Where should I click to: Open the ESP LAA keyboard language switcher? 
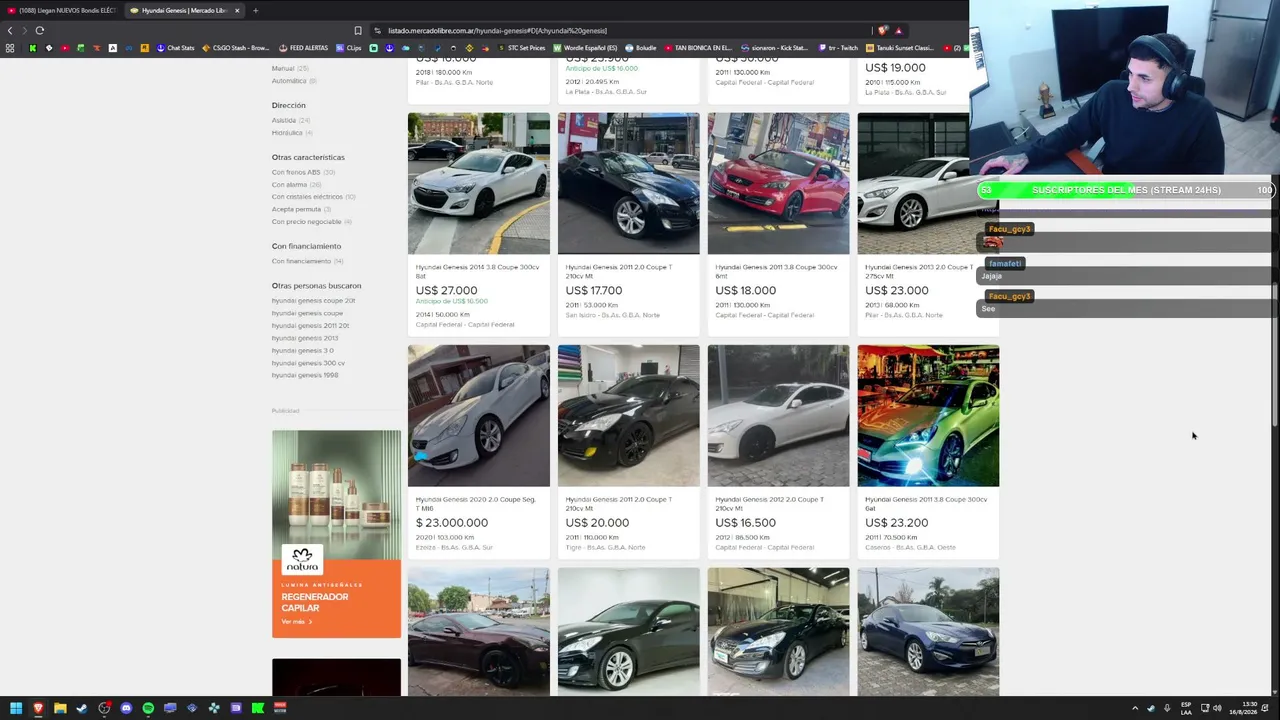tap(1186, 708)
